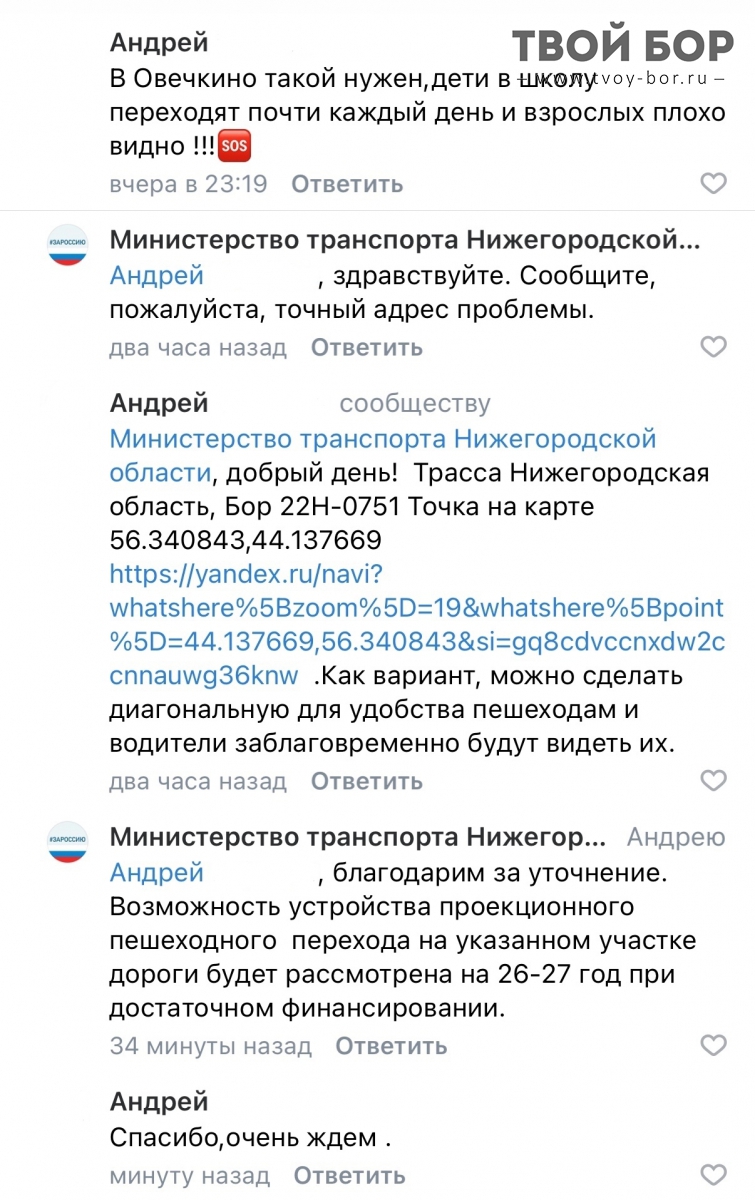Open author name 'Министерство транспорта Нижегородской...'
The width and height of the screenshot is (755, 1200).
tap(404, 240)
